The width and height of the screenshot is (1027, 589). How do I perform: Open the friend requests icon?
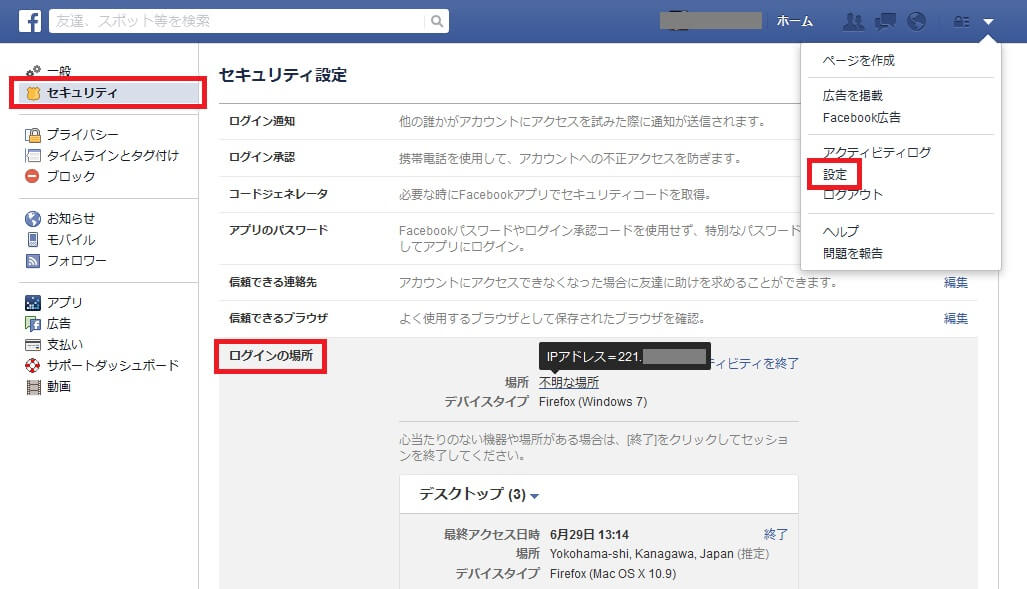(x=853, y=22)
